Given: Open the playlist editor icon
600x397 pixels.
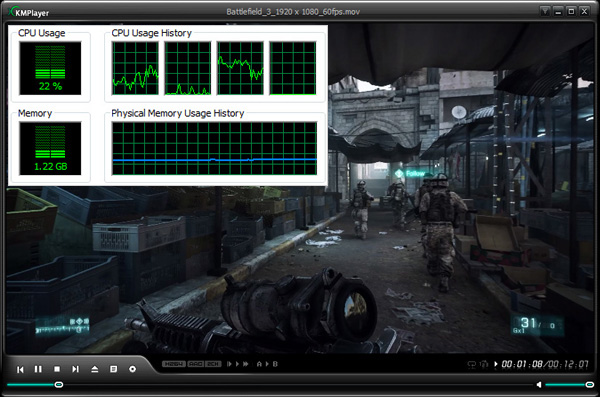Looking at the screenshot, I should 113,369.
